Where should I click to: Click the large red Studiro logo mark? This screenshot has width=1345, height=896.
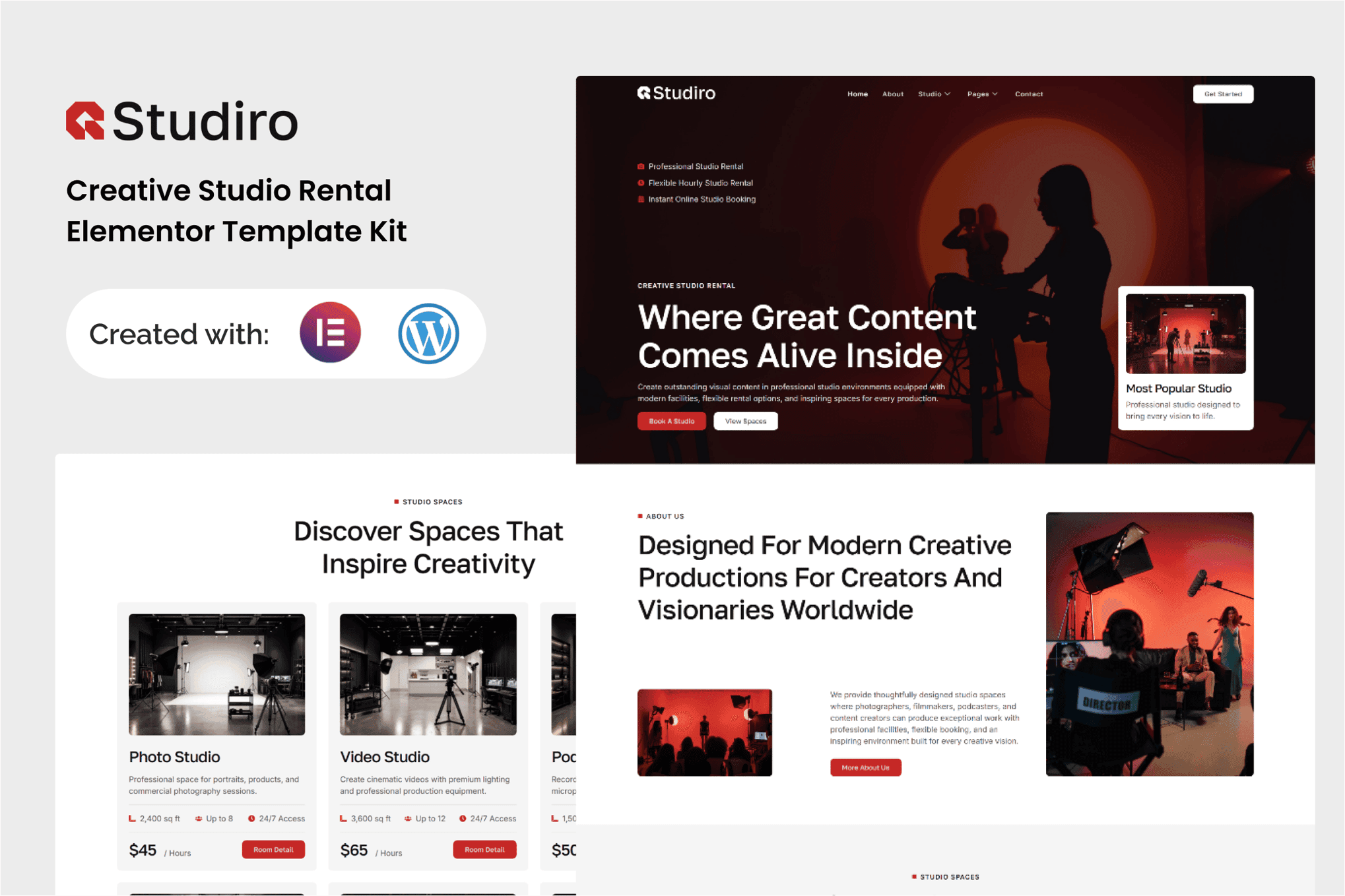(85, 121)
